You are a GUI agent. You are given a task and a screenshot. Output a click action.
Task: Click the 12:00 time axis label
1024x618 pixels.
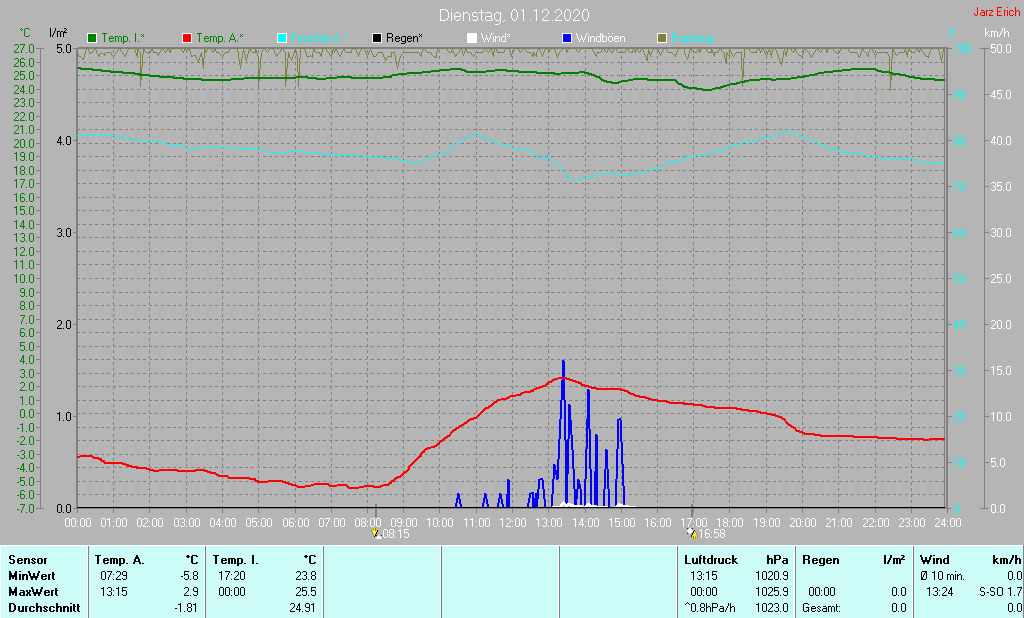coord(513,523)
